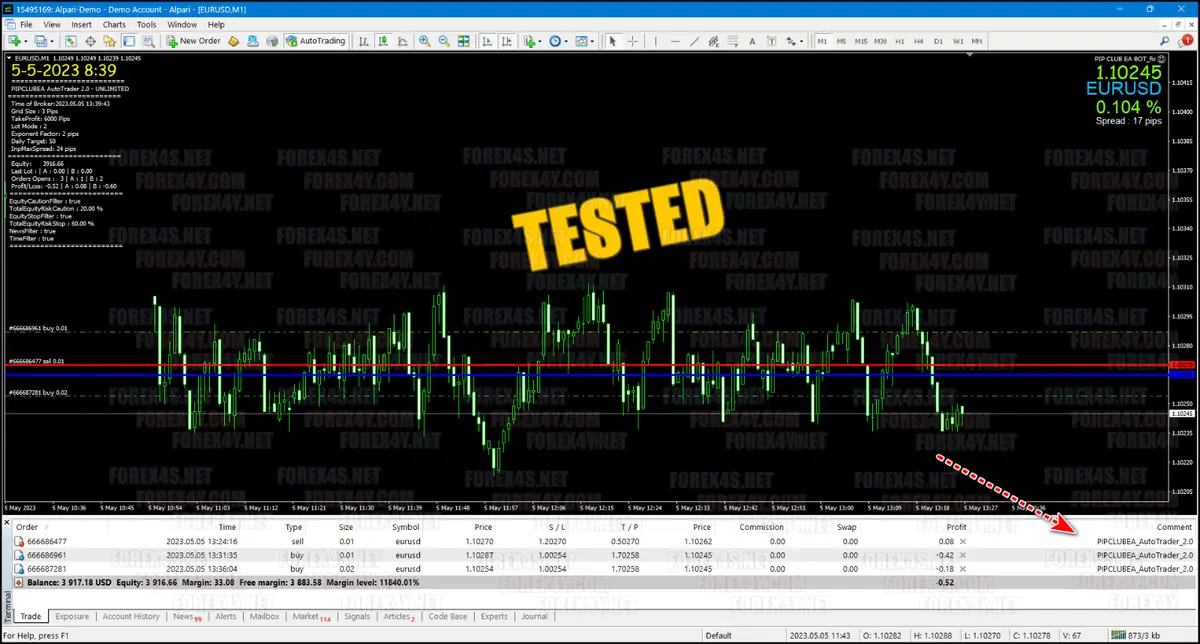Open the Market Watch panel icon

pos(71,41)
